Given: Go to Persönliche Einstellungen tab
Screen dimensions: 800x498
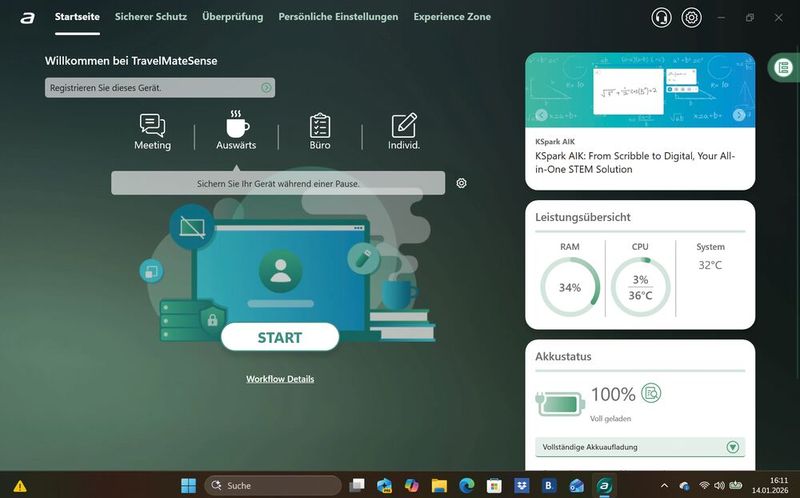Looking at the screenshot, I should point(338,17).
